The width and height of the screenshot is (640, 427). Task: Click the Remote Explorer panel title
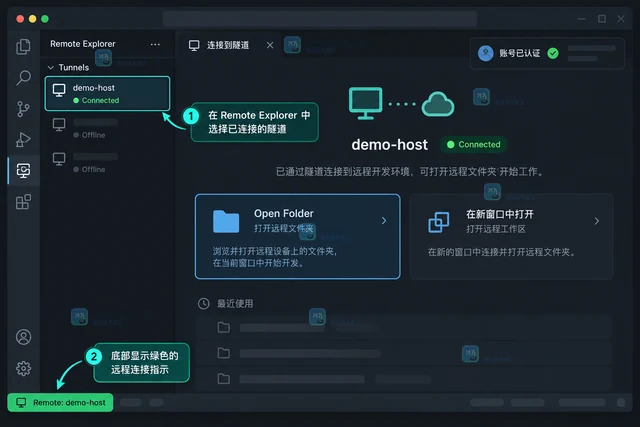click(83, 44)
